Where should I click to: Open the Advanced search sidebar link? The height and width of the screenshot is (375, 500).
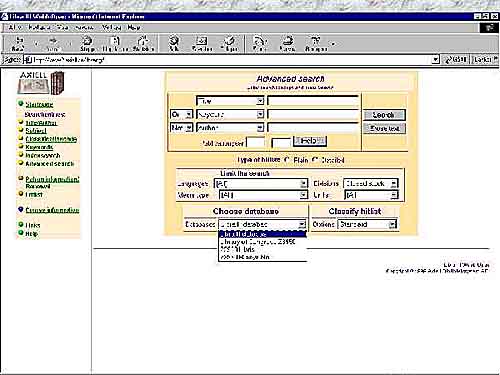point(50,164)
